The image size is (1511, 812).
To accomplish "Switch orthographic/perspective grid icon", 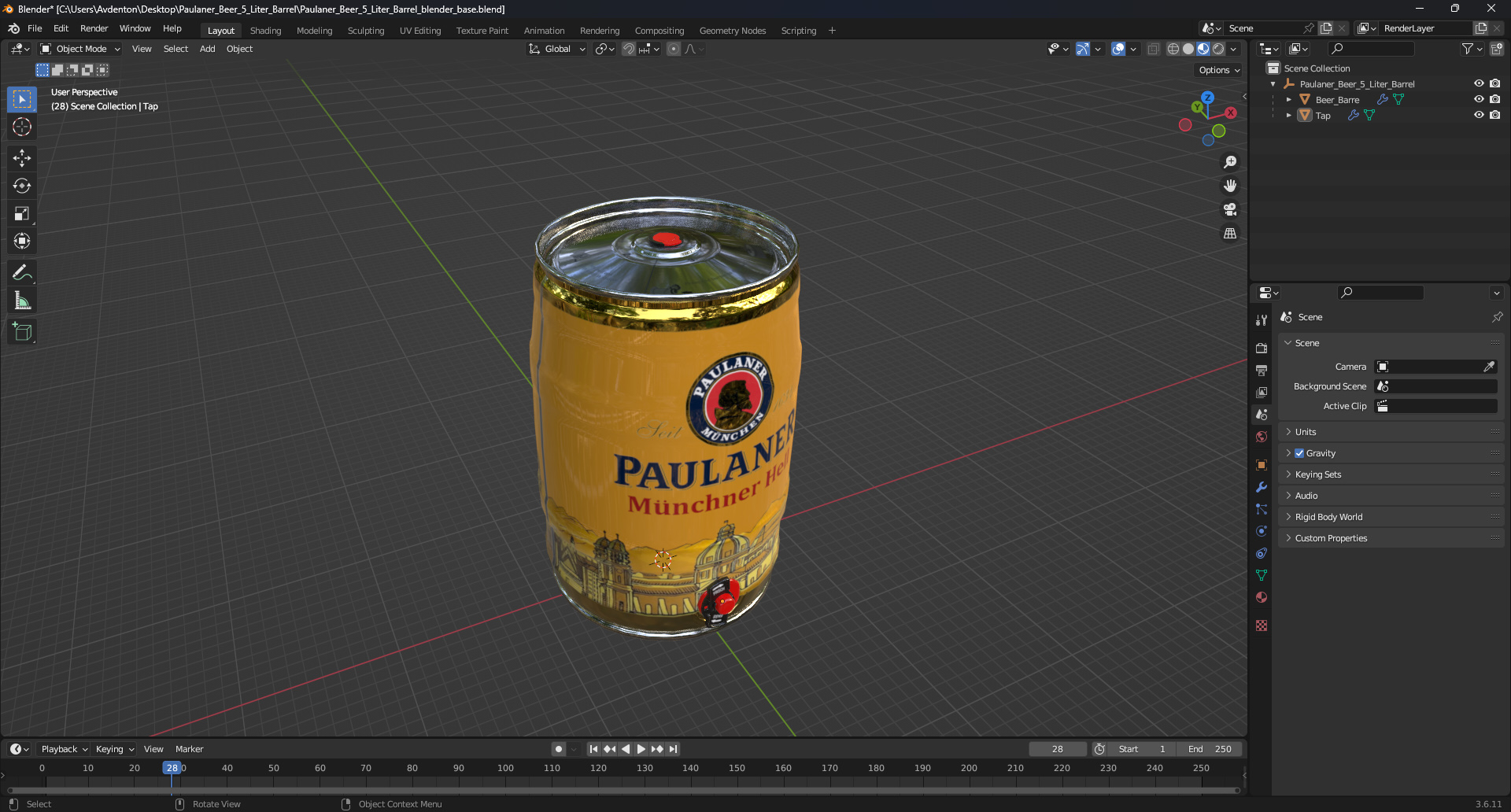I will pyautogui.click(x=1230, y=233).
